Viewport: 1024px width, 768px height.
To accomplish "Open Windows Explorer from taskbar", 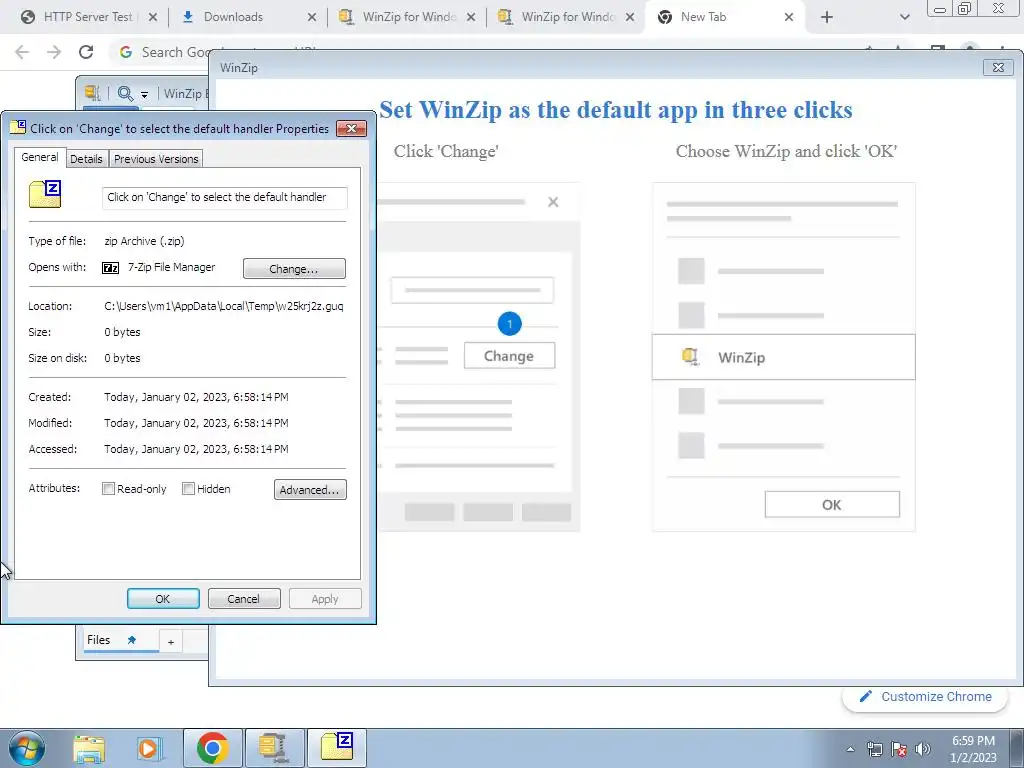I will point(89,748).
